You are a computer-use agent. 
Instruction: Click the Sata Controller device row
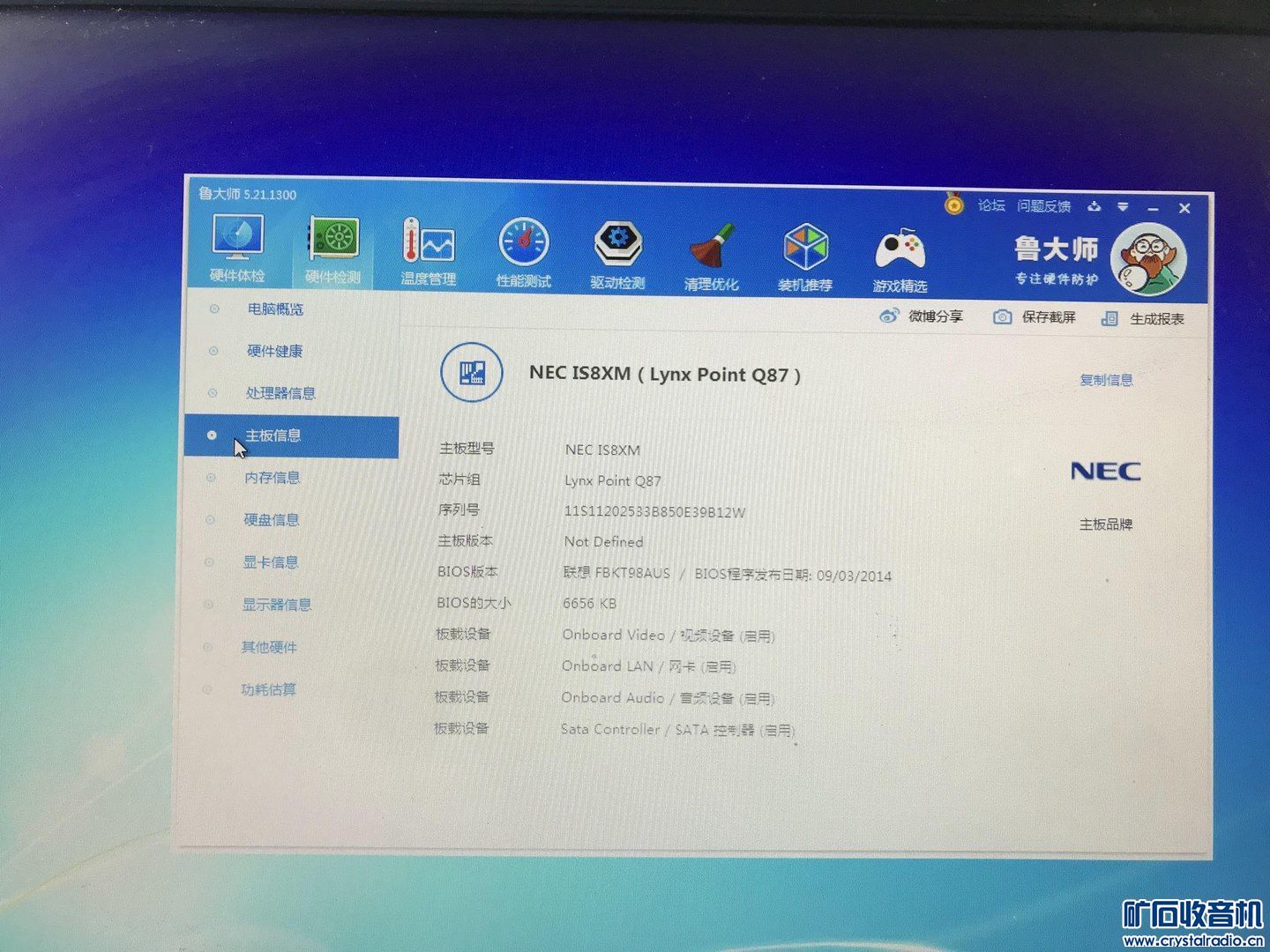click(678, 730)
